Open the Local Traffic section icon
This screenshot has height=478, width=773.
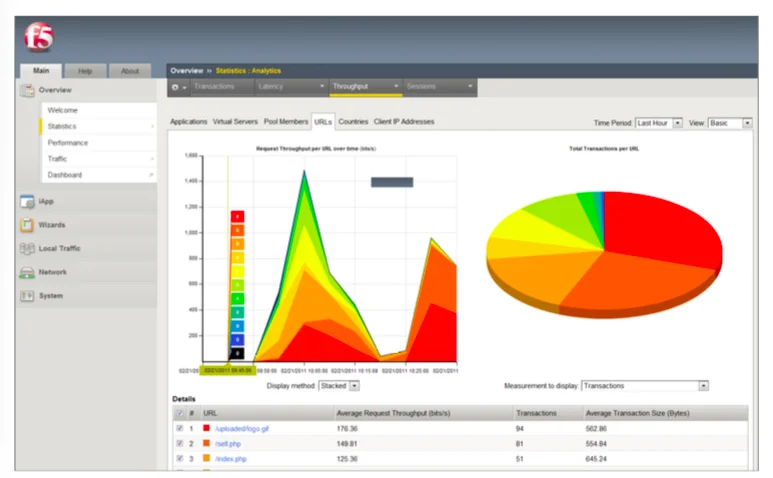pos(27,249)
